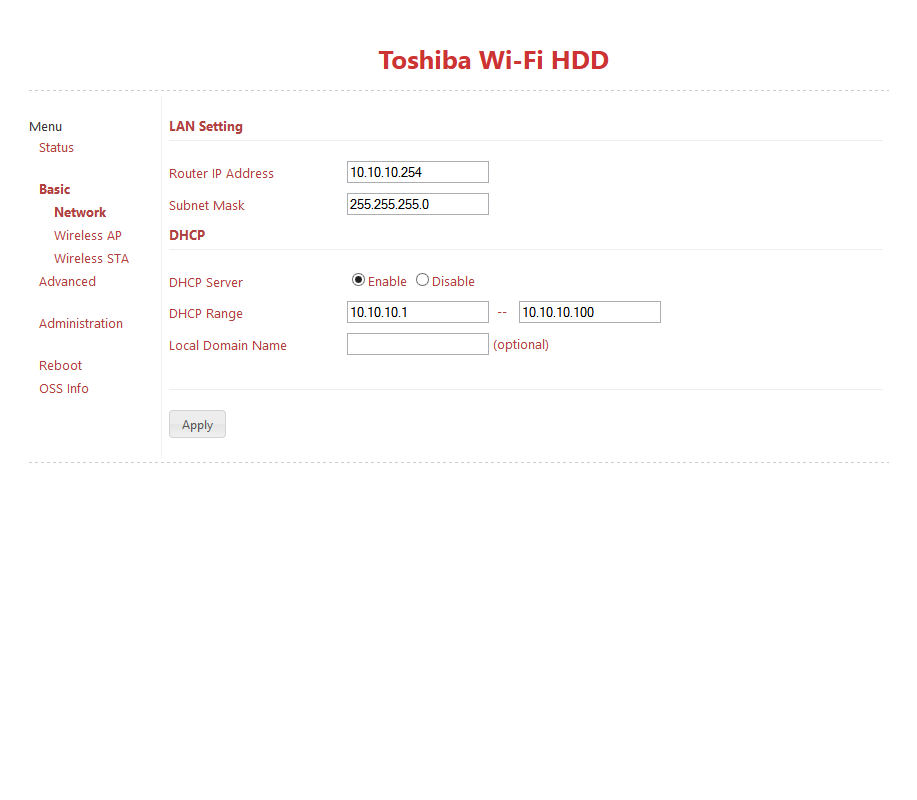Open the Administration page

tap(81, 323)
